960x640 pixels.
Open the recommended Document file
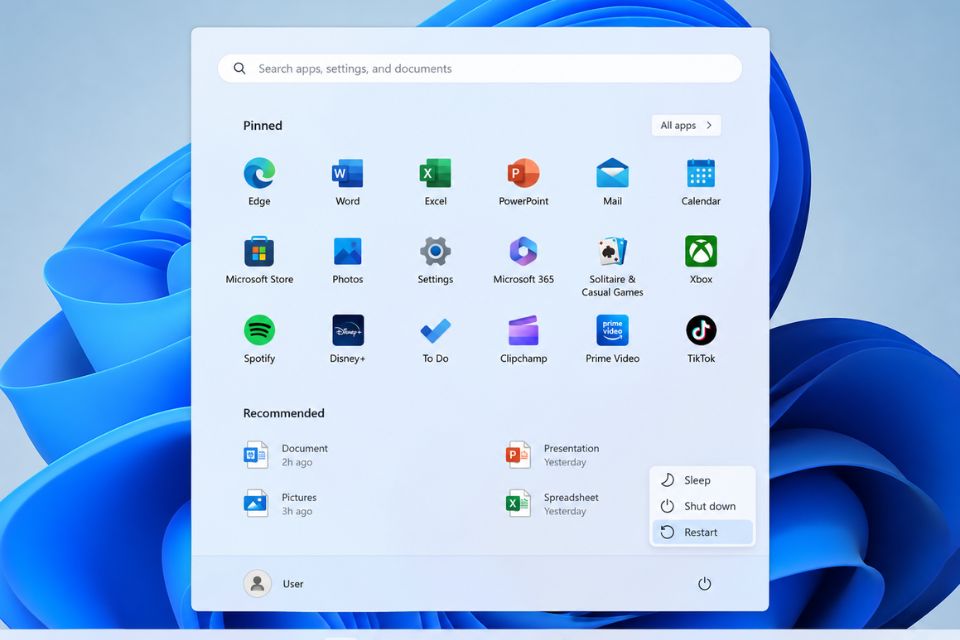(x=286, y=455)
